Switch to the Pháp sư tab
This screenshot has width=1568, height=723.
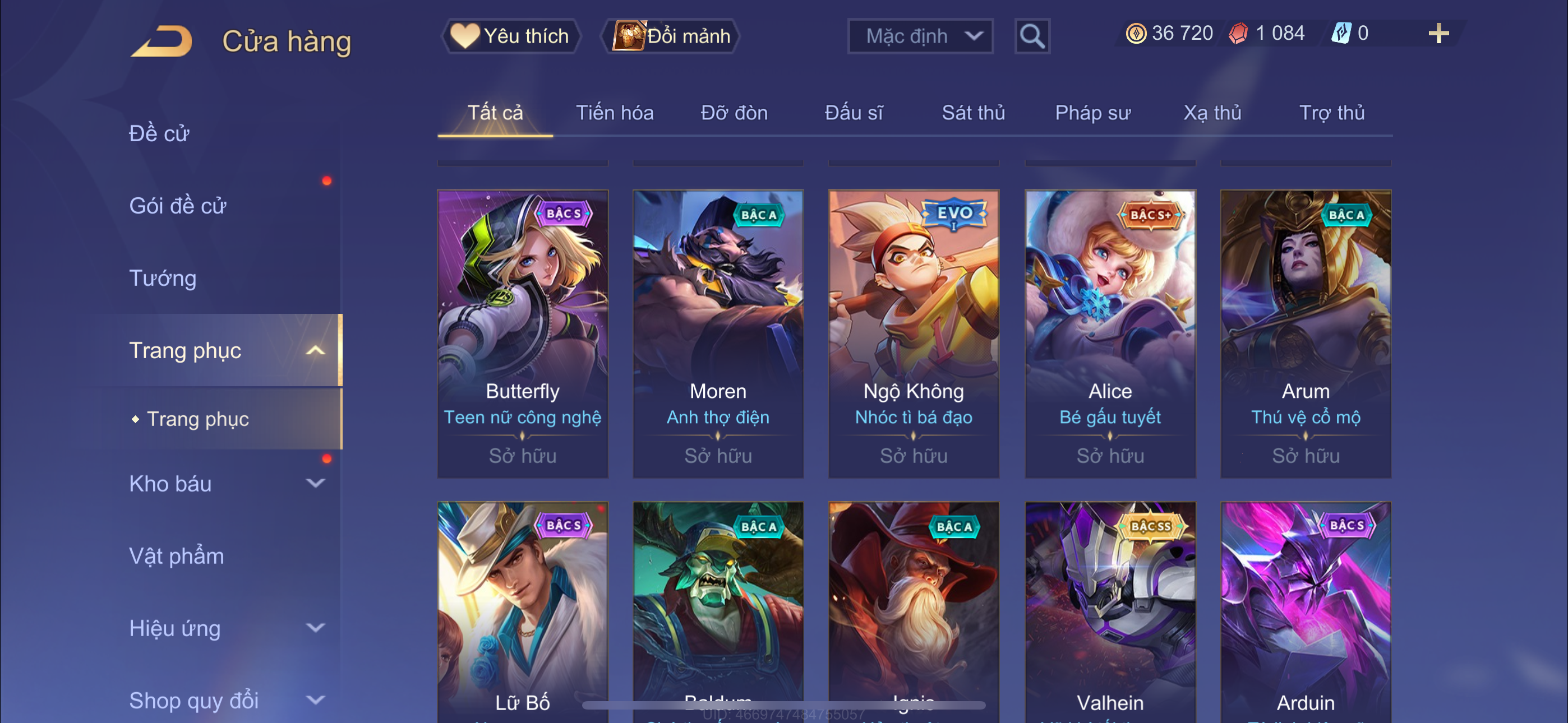(x=1092, y=113)
